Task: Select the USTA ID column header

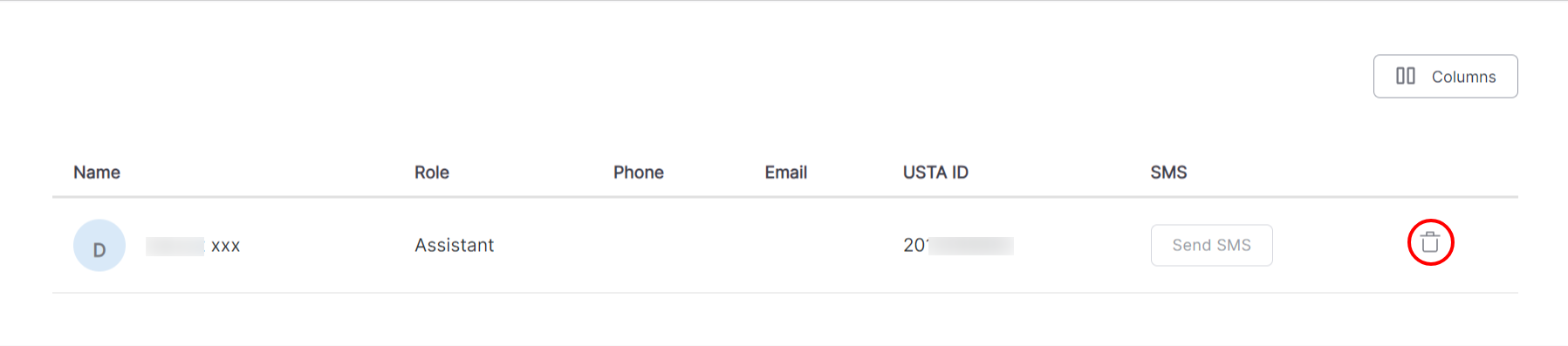Action: (935, 173)
